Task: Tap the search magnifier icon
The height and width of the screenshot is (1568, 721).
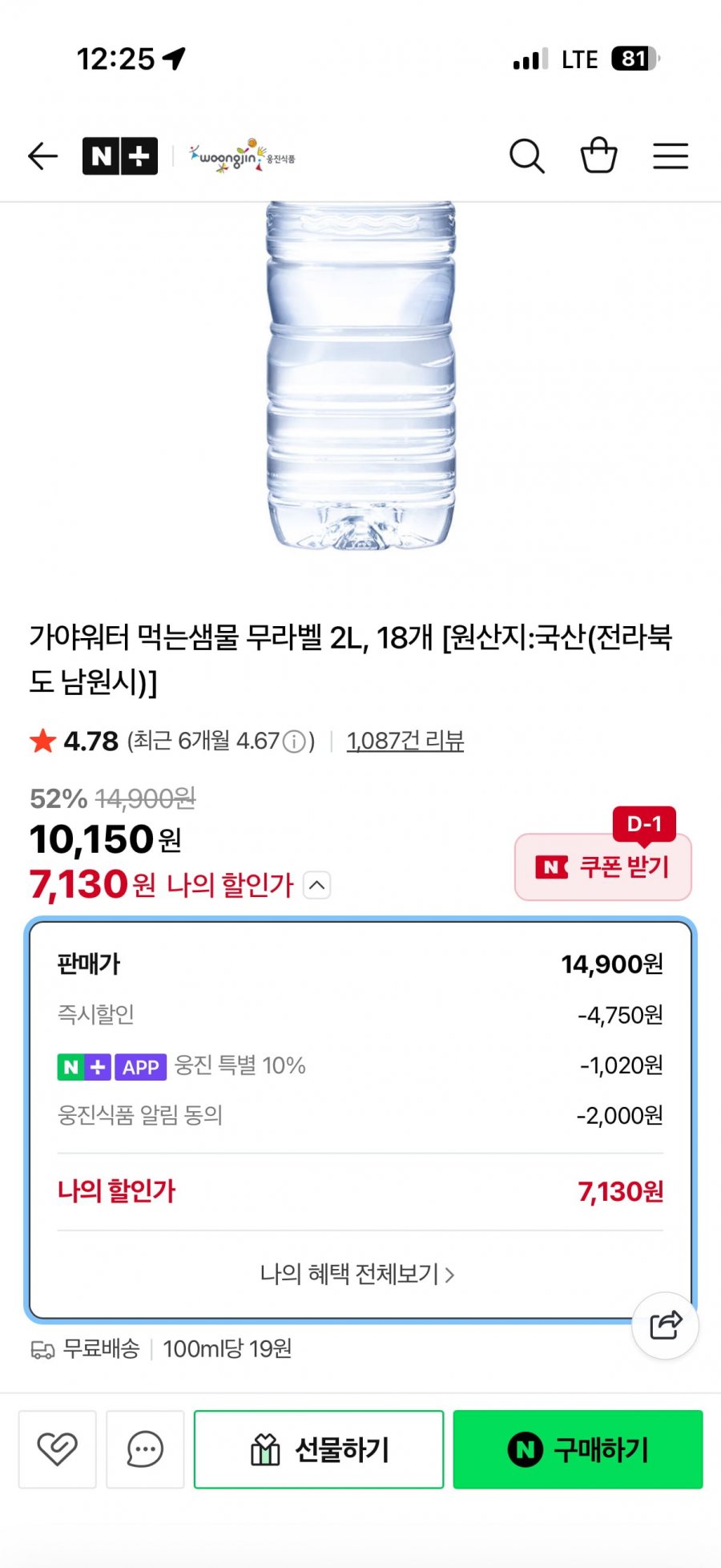Action: point(526,156)
